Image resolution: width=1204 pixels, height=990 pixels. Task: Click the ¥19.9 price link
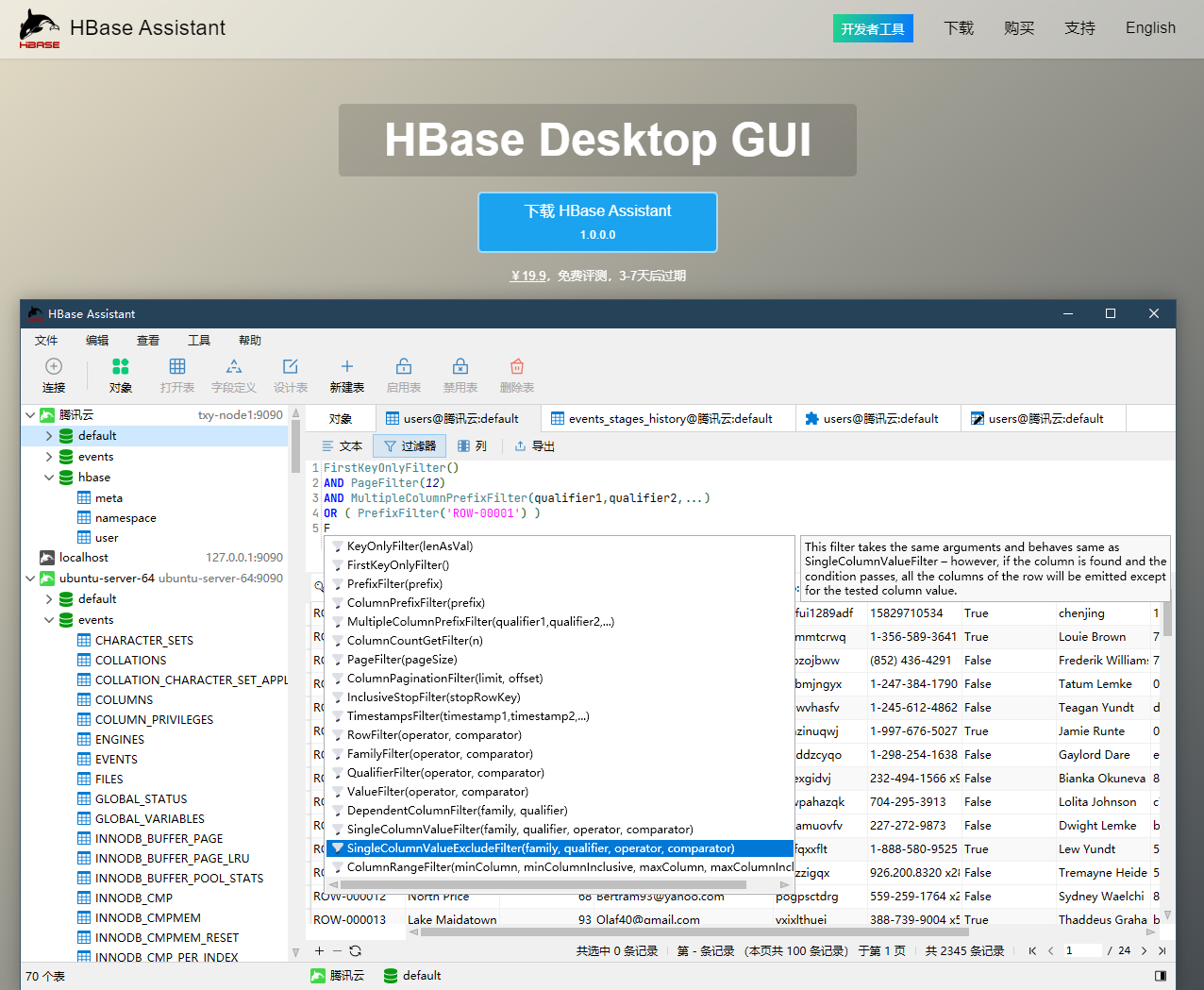point(528,276)
